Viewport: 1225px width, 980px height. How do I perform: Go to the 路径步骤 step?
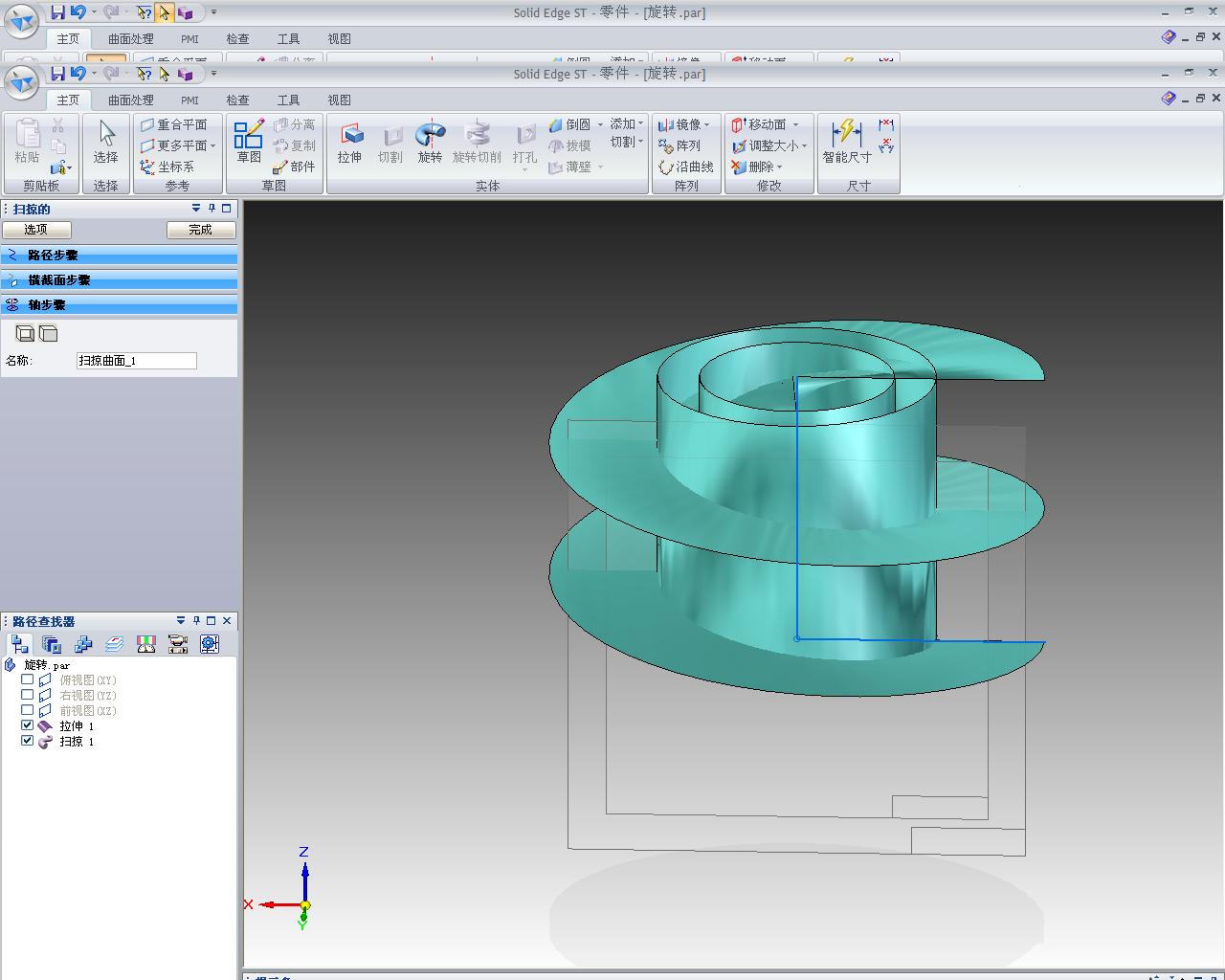120,256
